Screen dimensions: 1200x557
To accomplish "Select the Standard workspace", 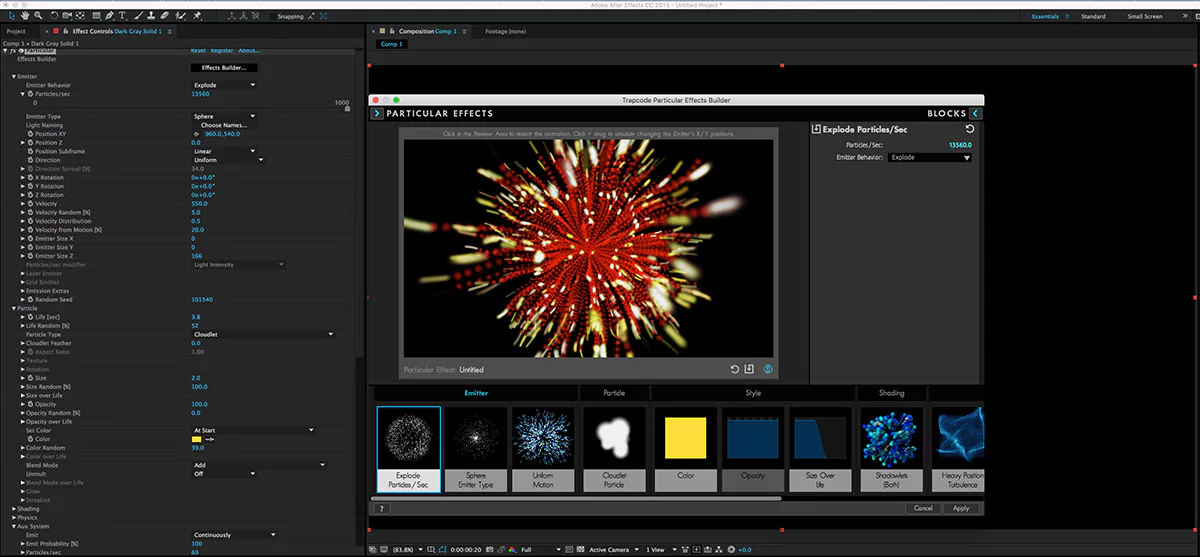I will pos(1093,16).
